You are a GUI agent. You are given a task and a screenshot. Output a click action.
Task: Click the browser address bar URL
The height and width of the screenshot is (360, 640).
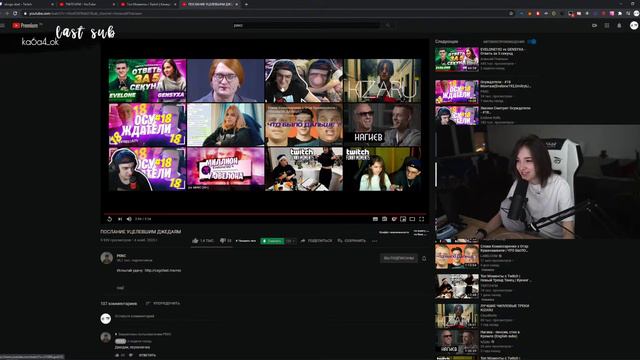tap(86, 13)
